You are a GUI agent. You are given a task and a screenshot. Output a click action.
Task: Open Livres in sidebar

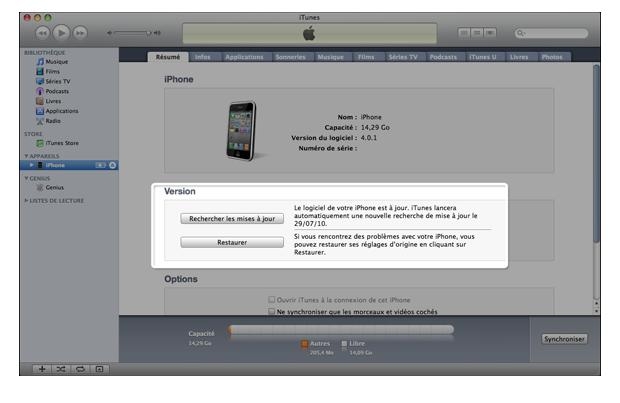pos(53,101)
